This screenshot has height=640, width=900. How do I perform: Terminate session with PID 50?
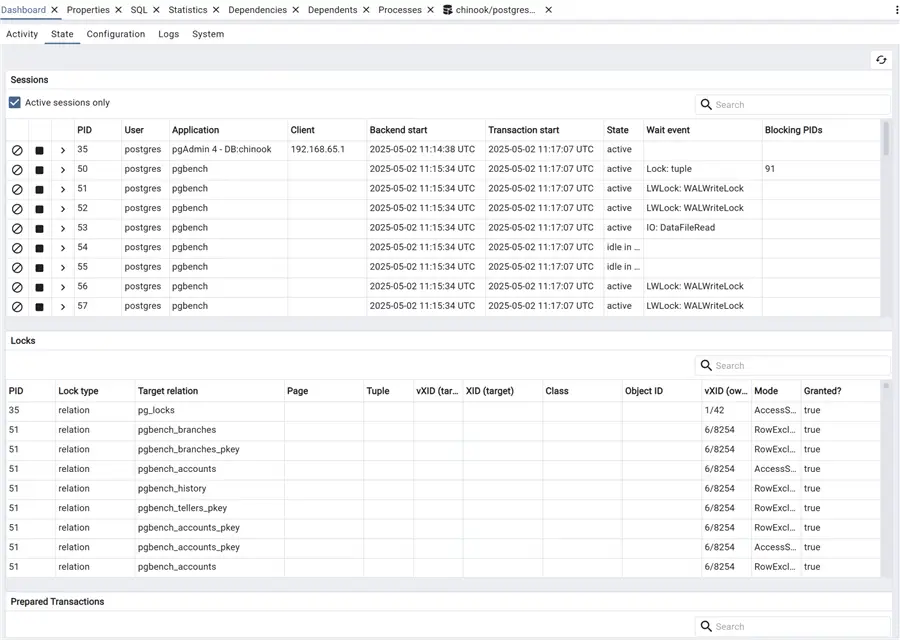coord(39,169)
